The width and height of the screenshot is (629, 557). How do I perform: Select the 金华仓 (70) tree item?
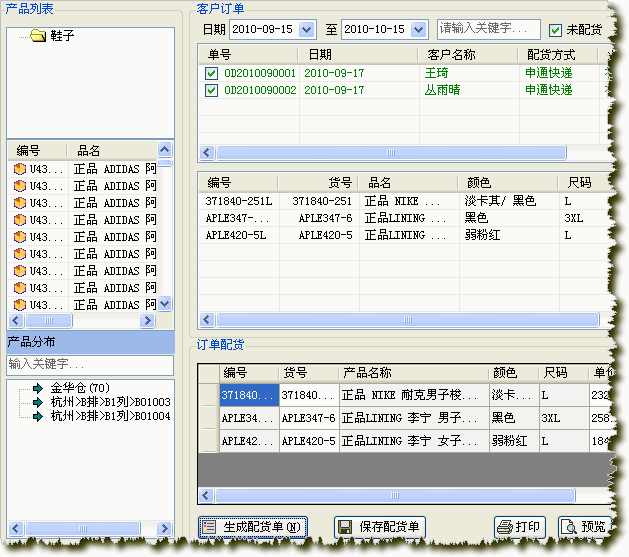tap(80, 388)
